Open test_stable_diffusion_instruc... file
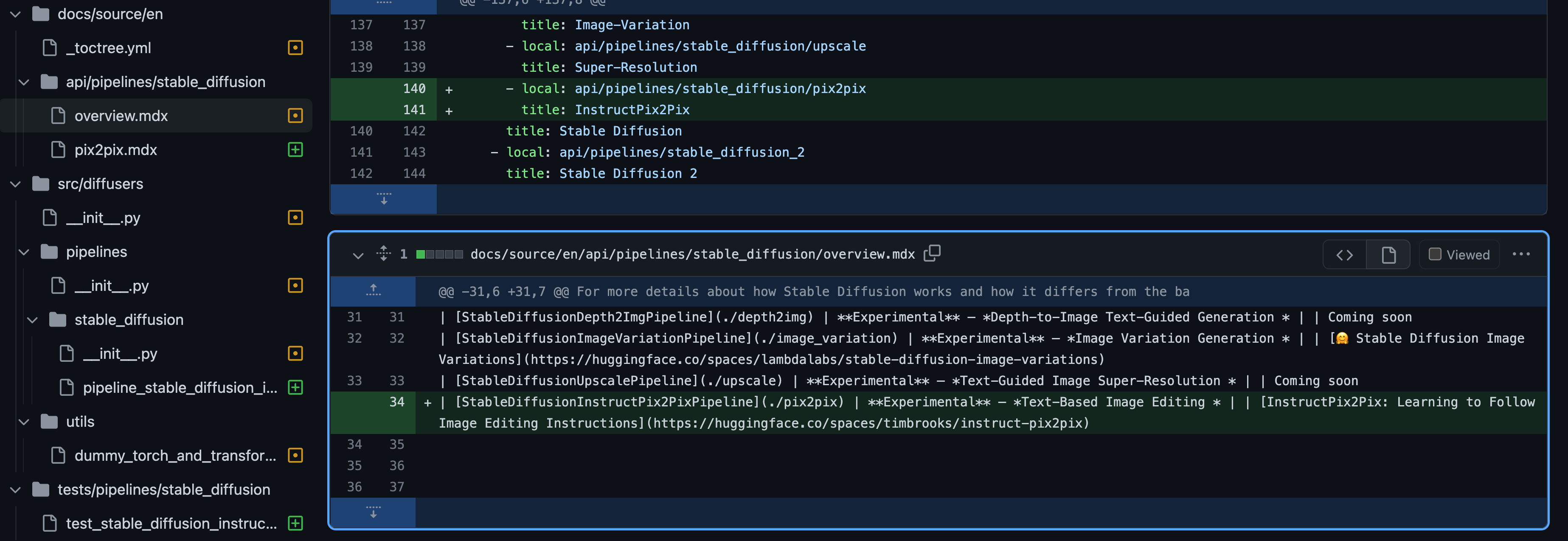This screenshot has height=541, width=1568. tap(171, 523)
